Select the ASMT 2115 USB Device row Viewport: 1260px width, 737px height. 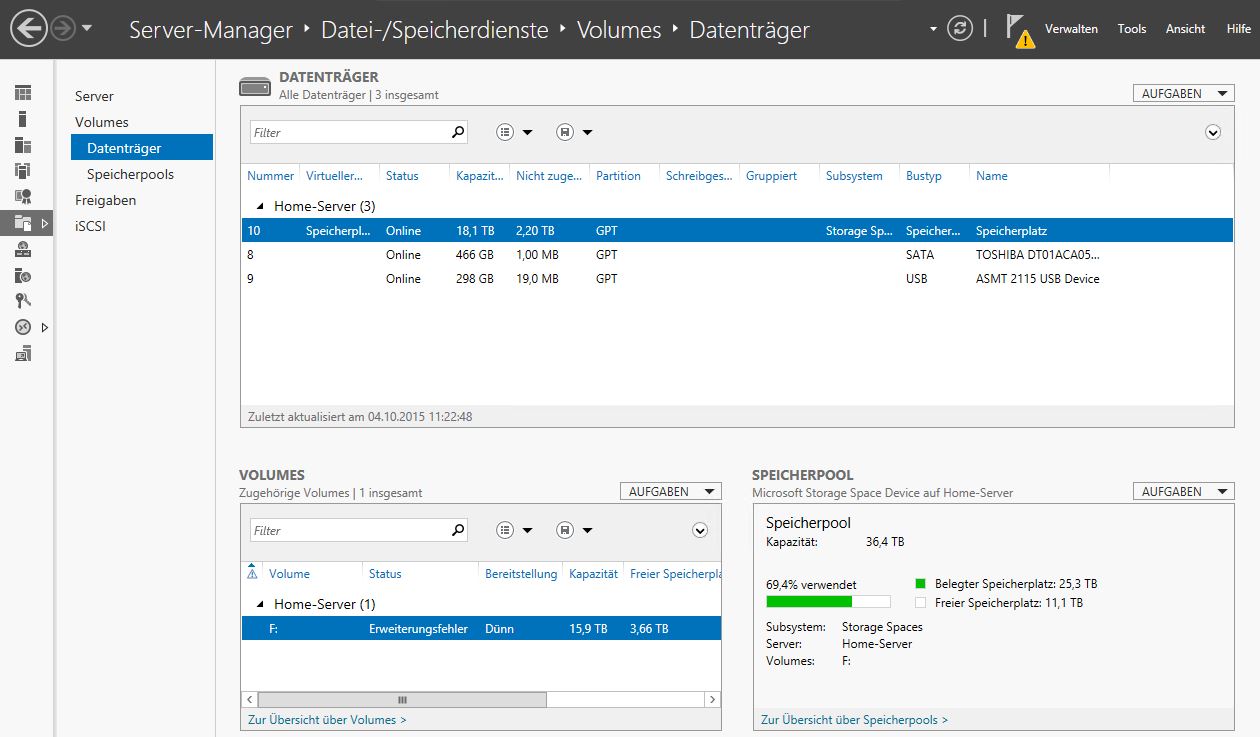[737, 279]
